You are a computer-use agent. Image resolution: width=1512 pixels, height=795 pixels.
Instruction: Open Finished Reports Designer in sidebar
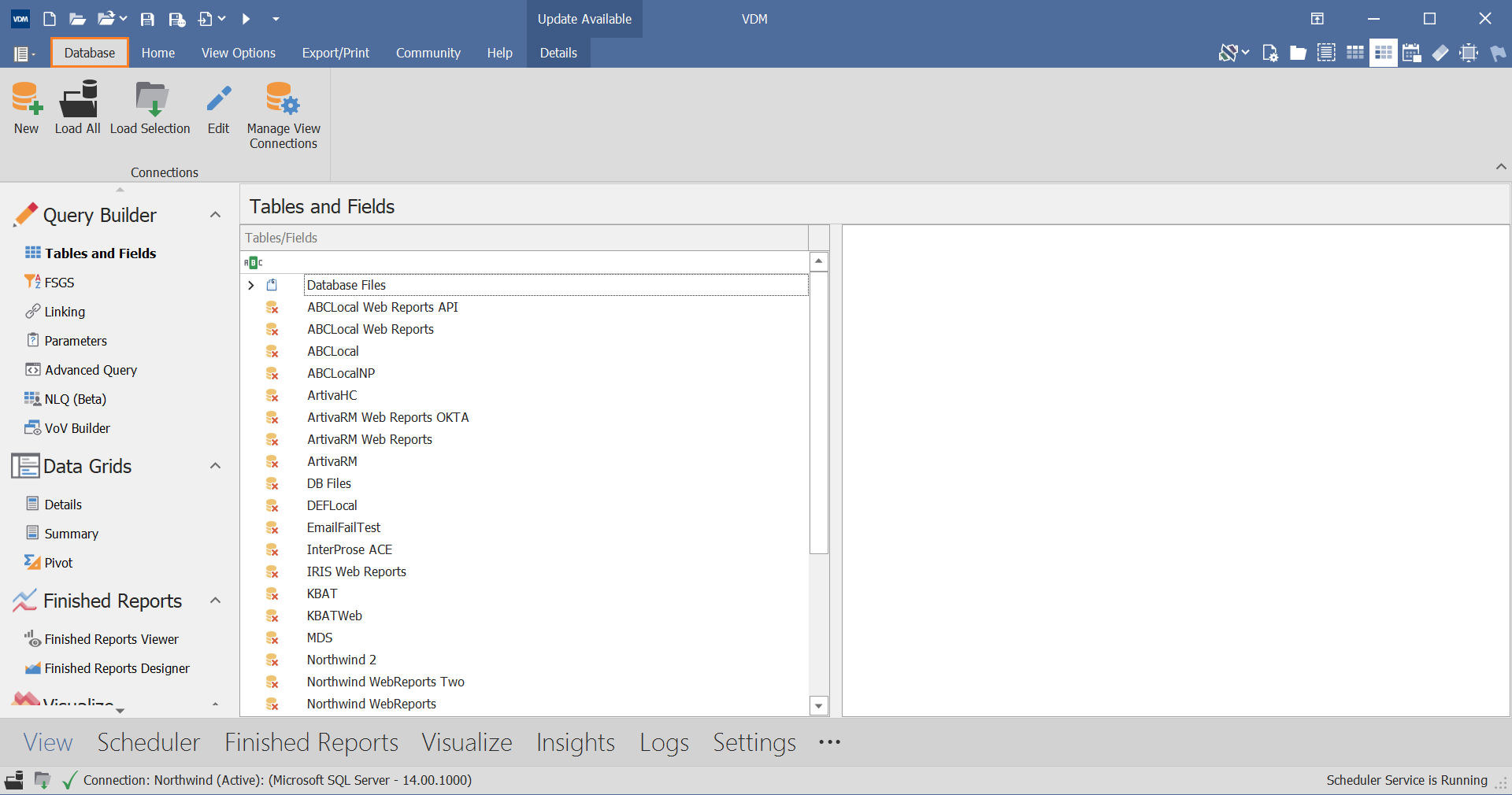(x=117, y=668)
